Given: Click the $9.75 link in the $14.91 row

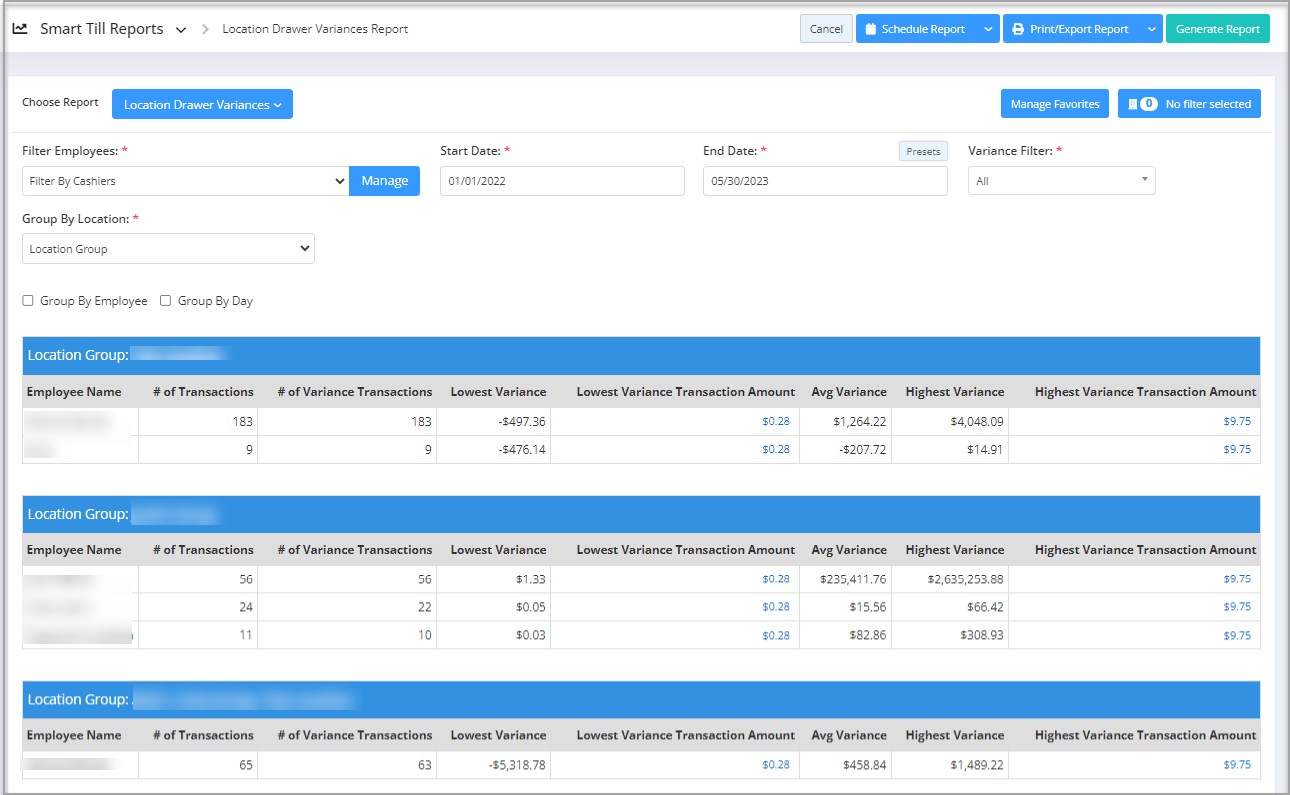Looking at the screenshot, I should coord(1237,449).
